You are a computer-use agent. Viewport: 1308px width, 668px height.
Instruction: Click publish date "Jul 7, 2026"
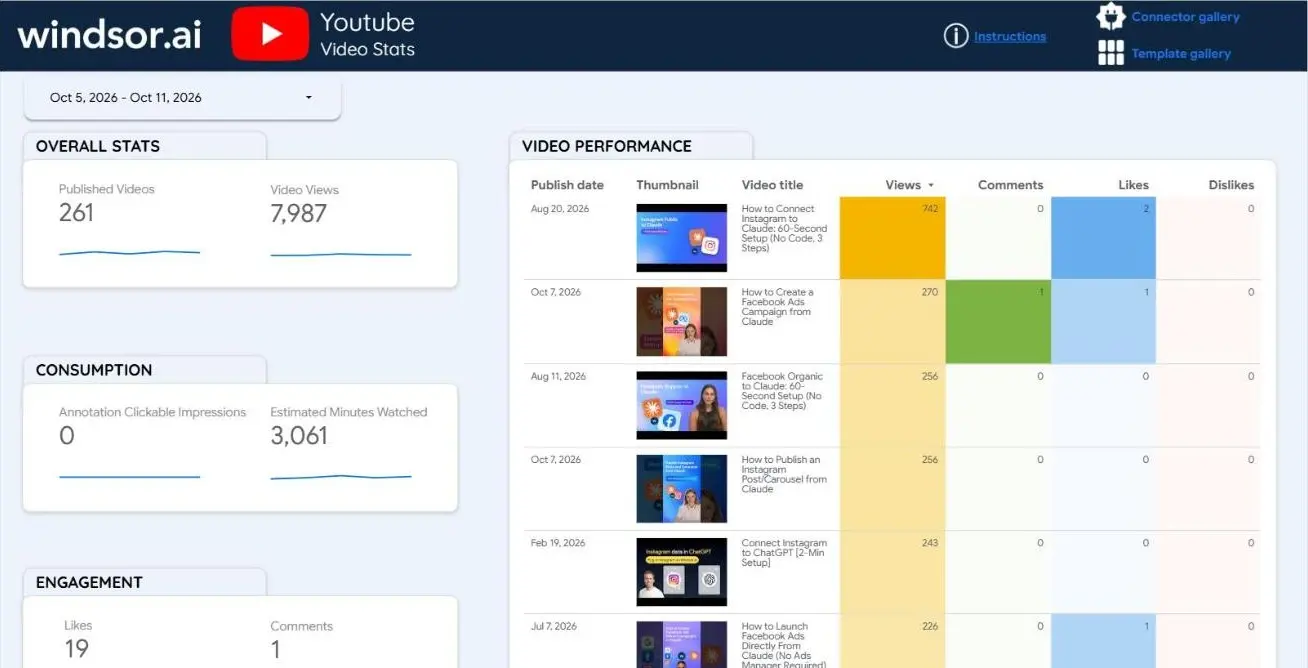tap(556, 626)
